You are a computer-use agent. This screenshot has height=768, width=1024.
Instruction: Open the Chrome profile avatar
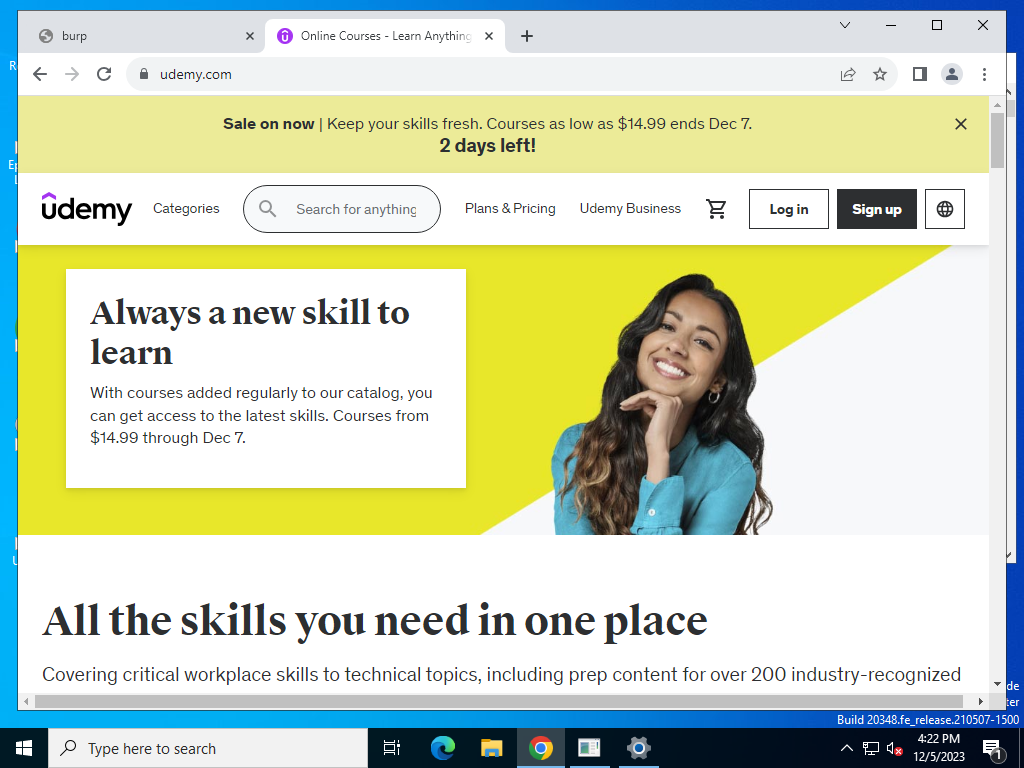[952, 74]
